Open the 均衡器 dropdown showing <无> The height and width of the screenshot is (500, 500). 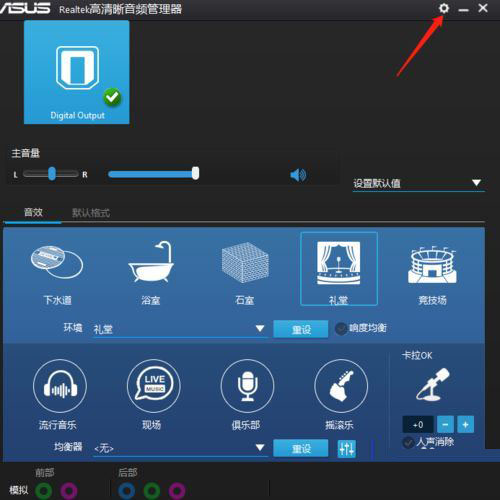pyautogui.click(x=180, y=448)
